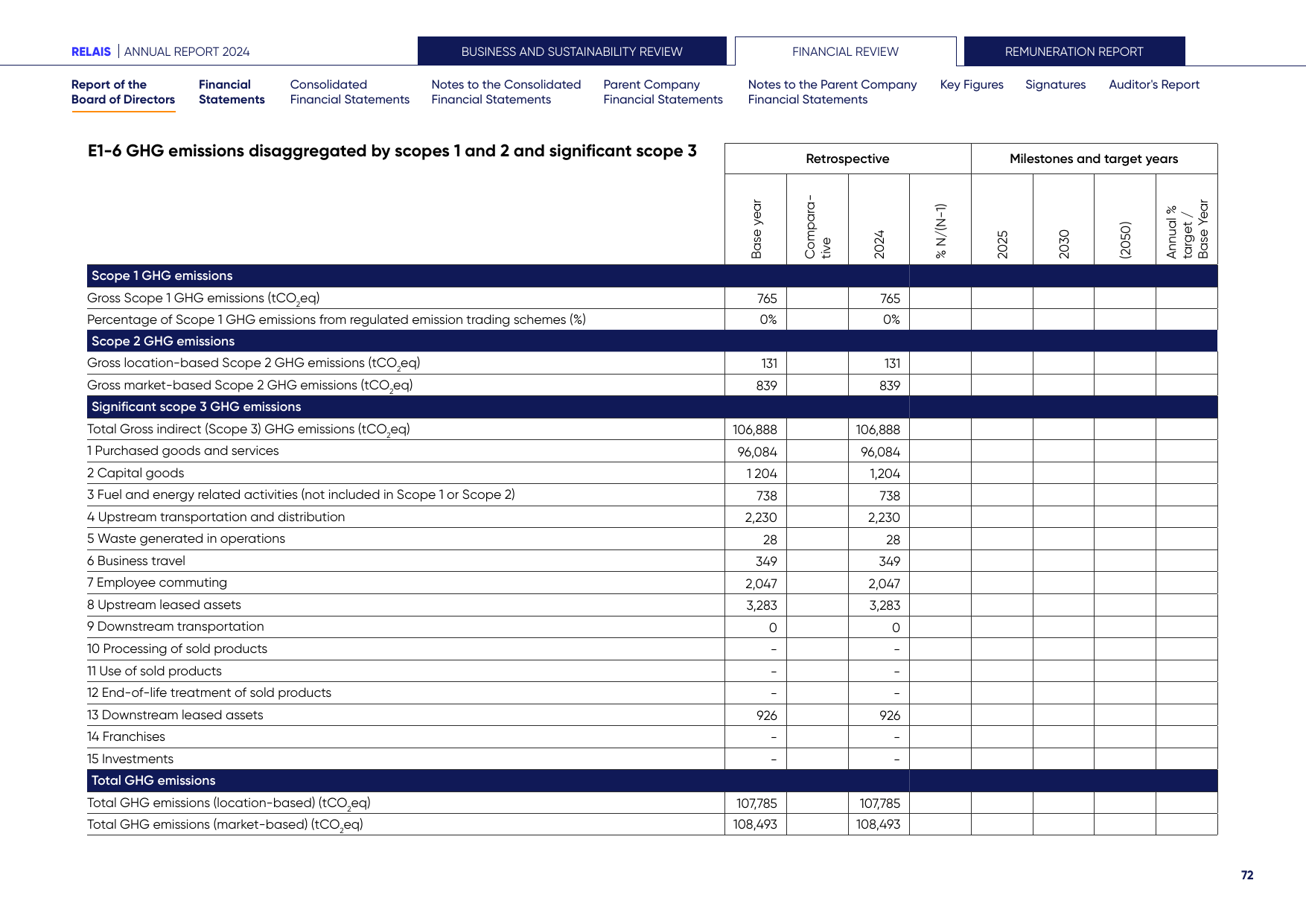This screenshot has width=1306, height=924.
Task: Click Gross location-based Scope 2 row label
Action: 253,363
